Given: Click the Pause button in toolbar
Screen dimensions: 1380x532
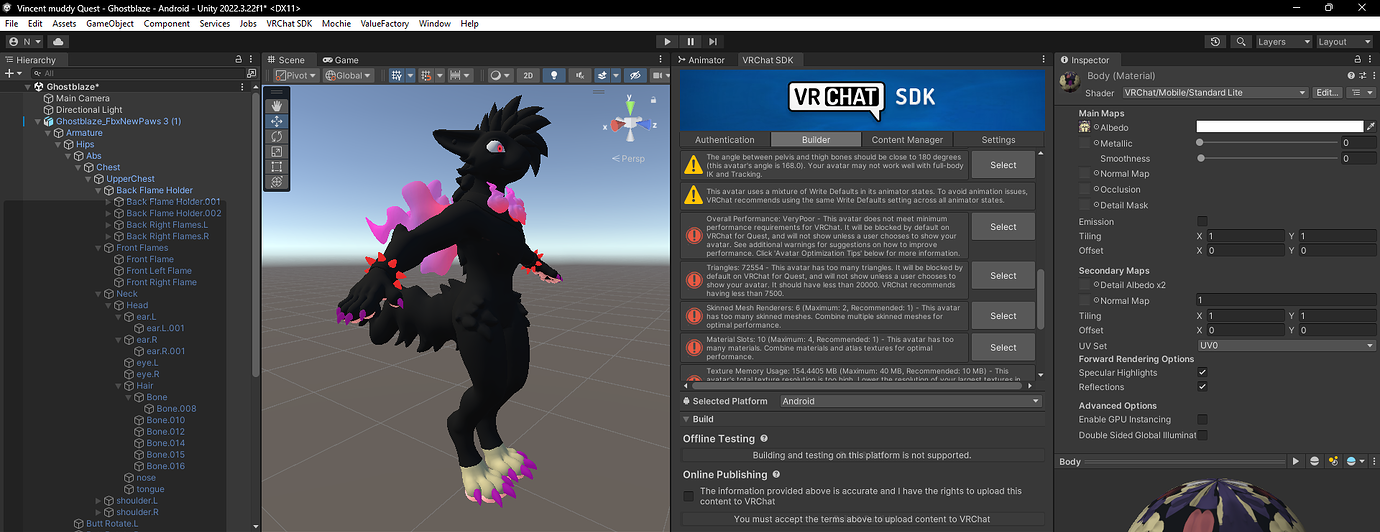Looking at the screenshot, I should (x=690, y=42).
